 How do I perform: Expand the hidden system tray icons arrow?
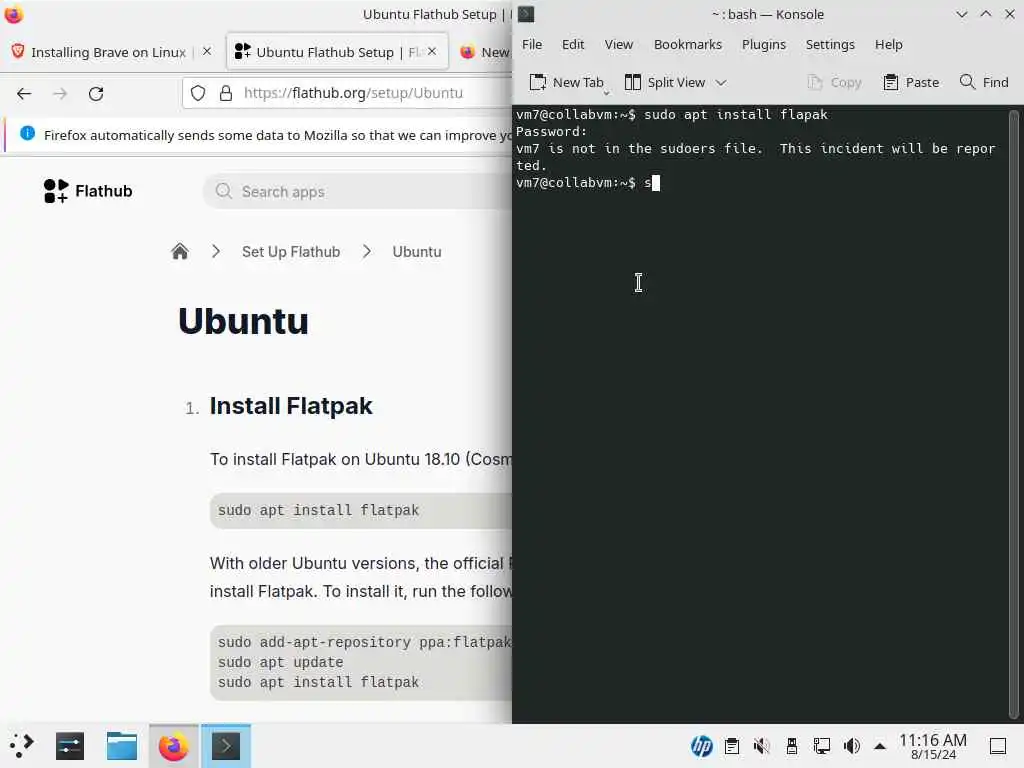coord(880,746)
